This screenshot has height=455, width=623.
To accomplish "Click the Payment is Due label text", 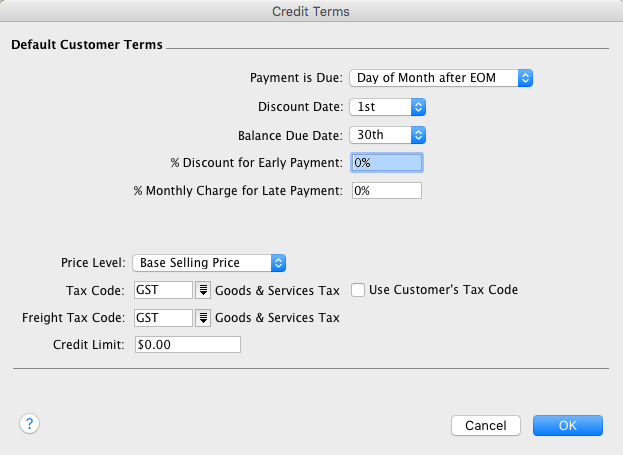I will point(296,78).
